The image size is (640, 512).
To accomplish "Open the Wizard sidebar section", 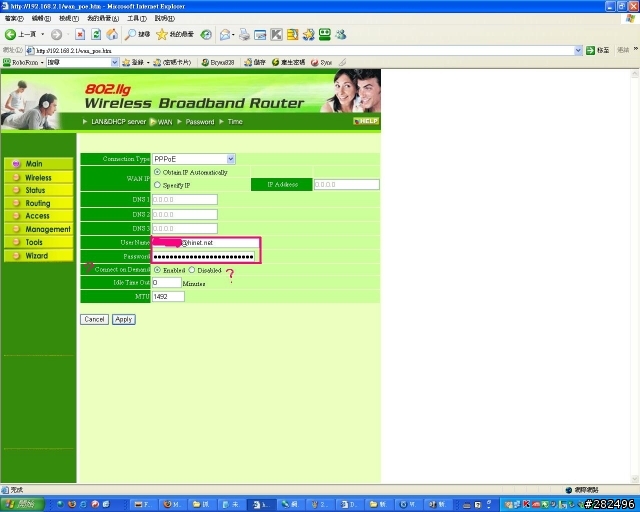I will click(x=38, y=256).
